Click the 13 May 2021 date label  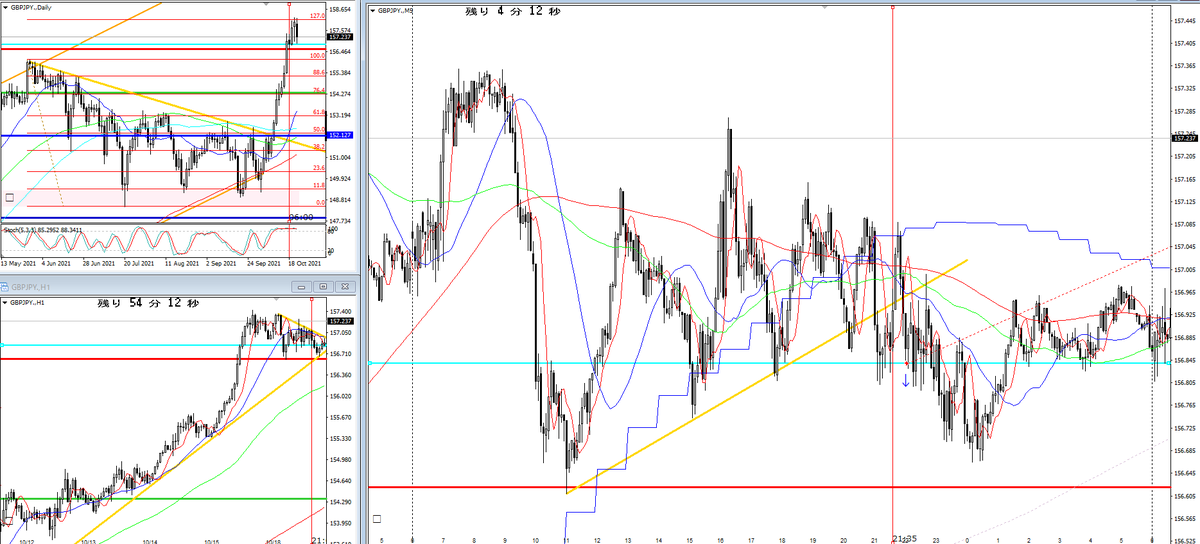point(19,264)
